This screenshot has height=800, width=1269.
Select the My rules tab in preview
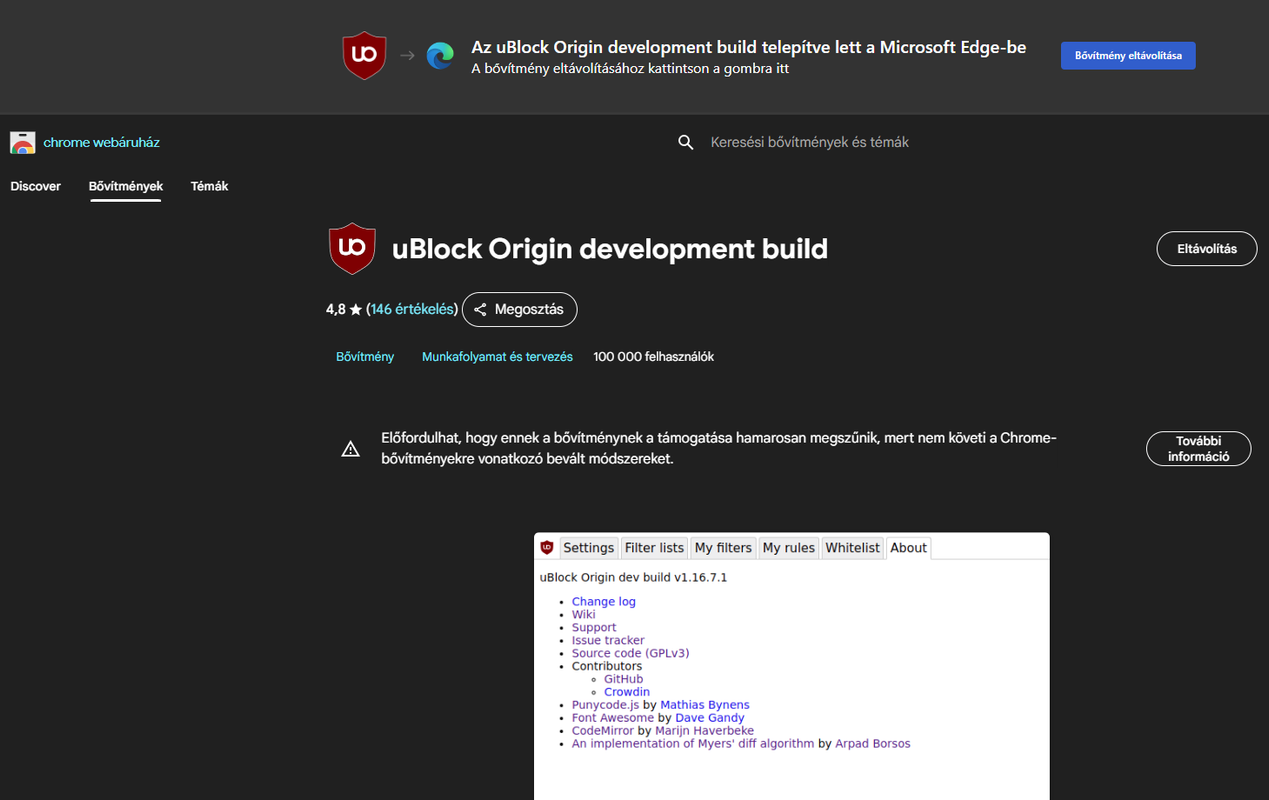[789, 548]
